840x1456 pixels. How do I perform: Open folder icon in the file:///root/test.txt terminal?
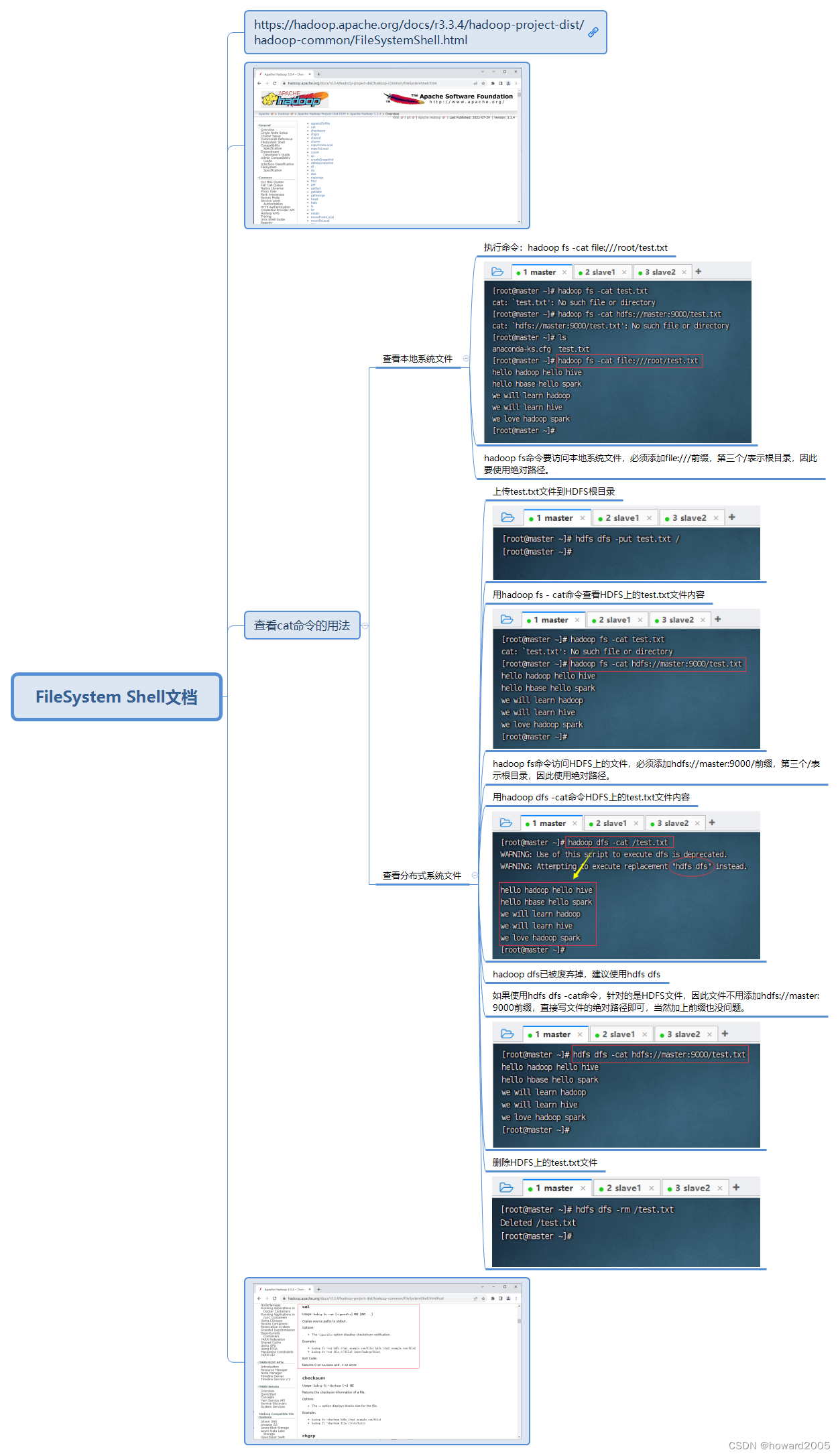497,271
